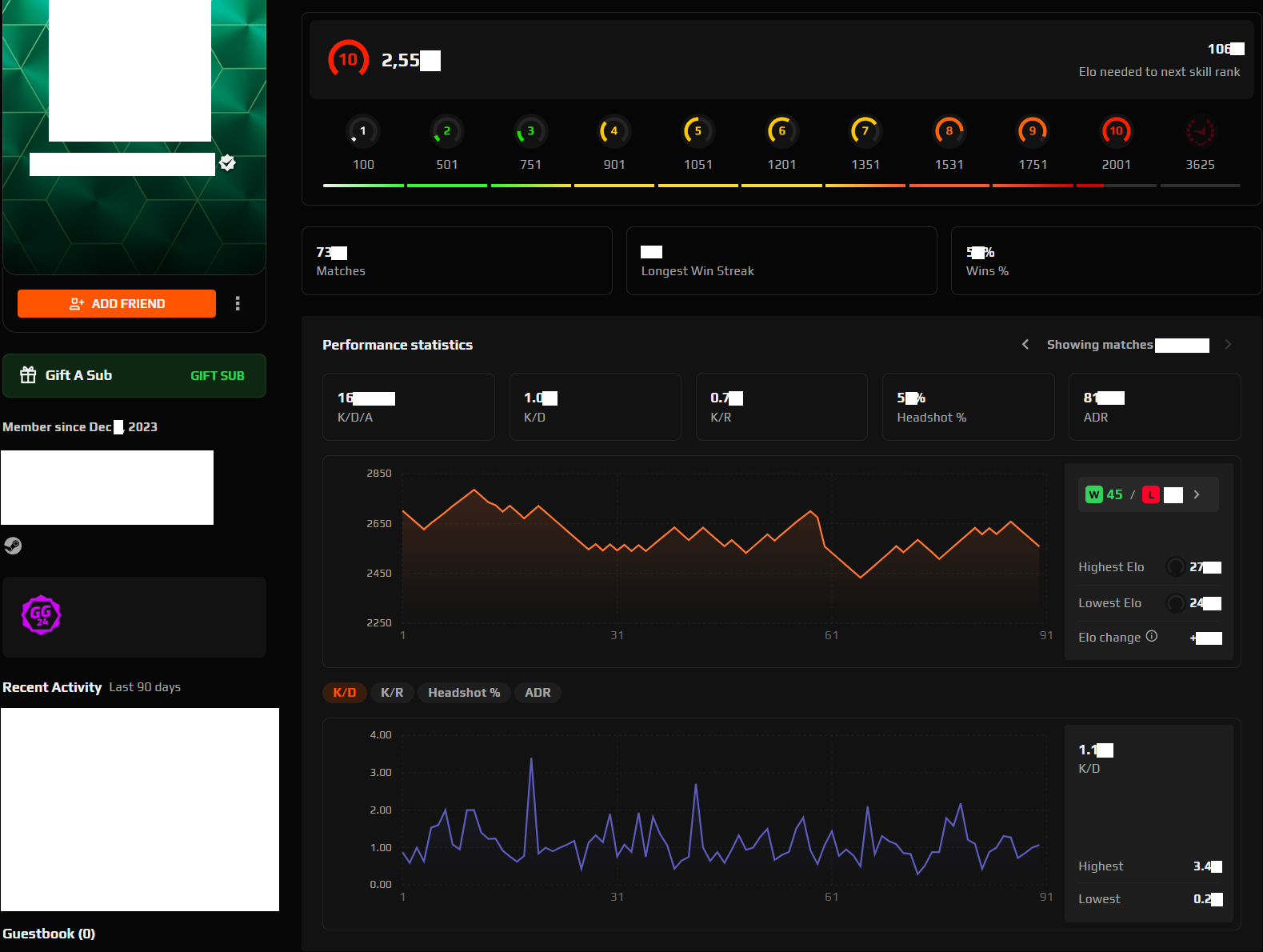Click the GIFT SUB link

218,376
